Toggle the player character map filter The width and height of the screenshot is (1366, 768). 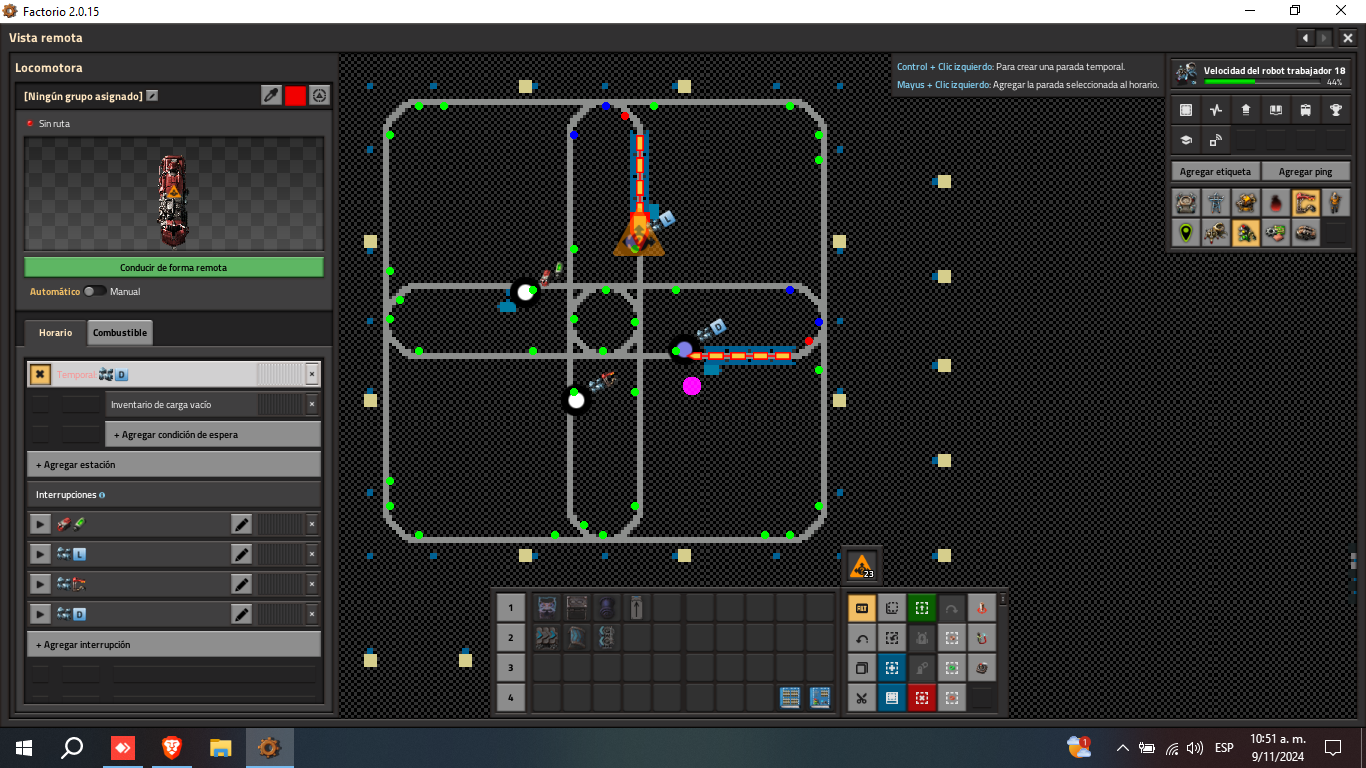1336,204
